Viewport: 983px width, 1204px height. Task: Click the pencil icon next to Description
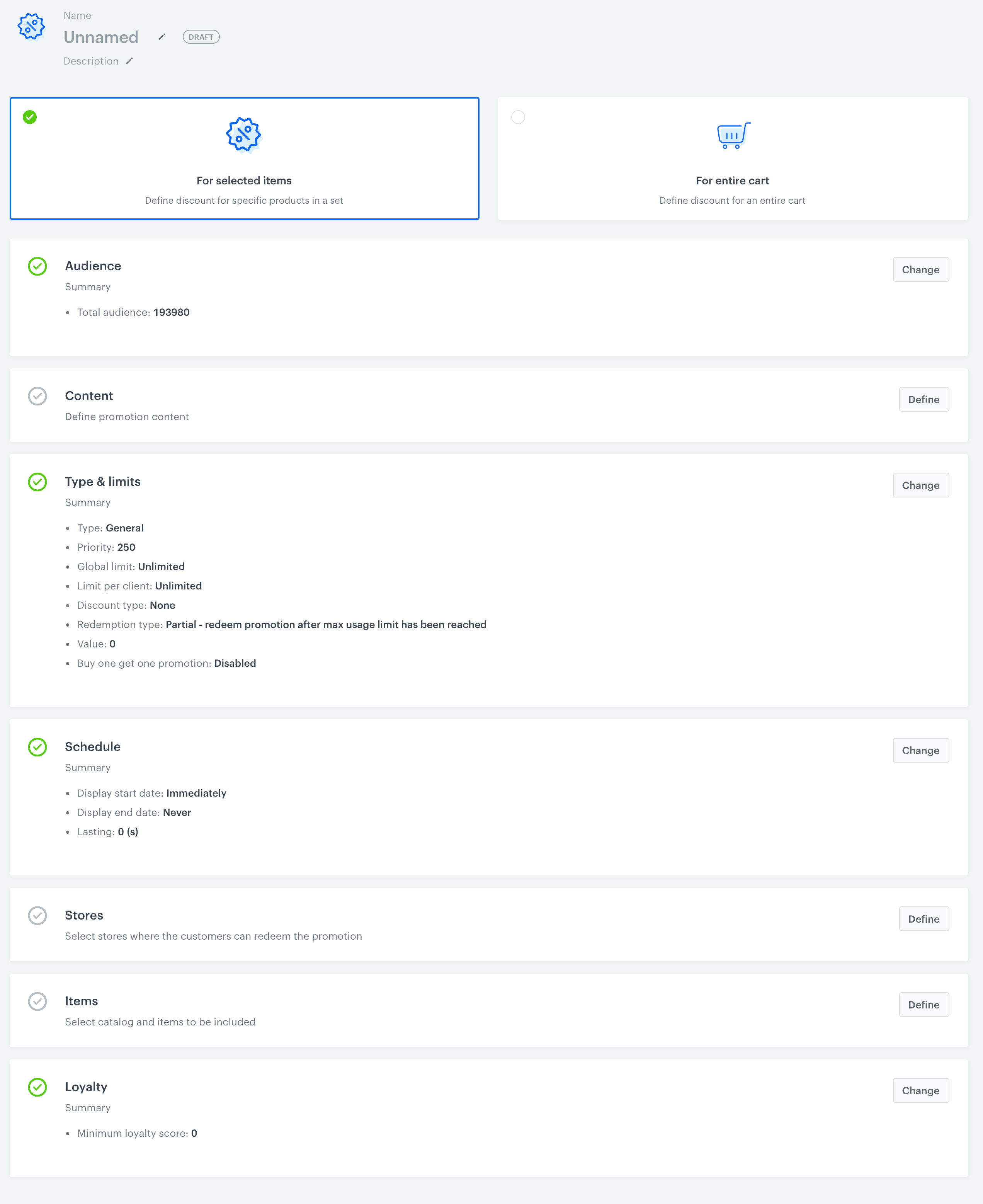[x=129, y=61]
